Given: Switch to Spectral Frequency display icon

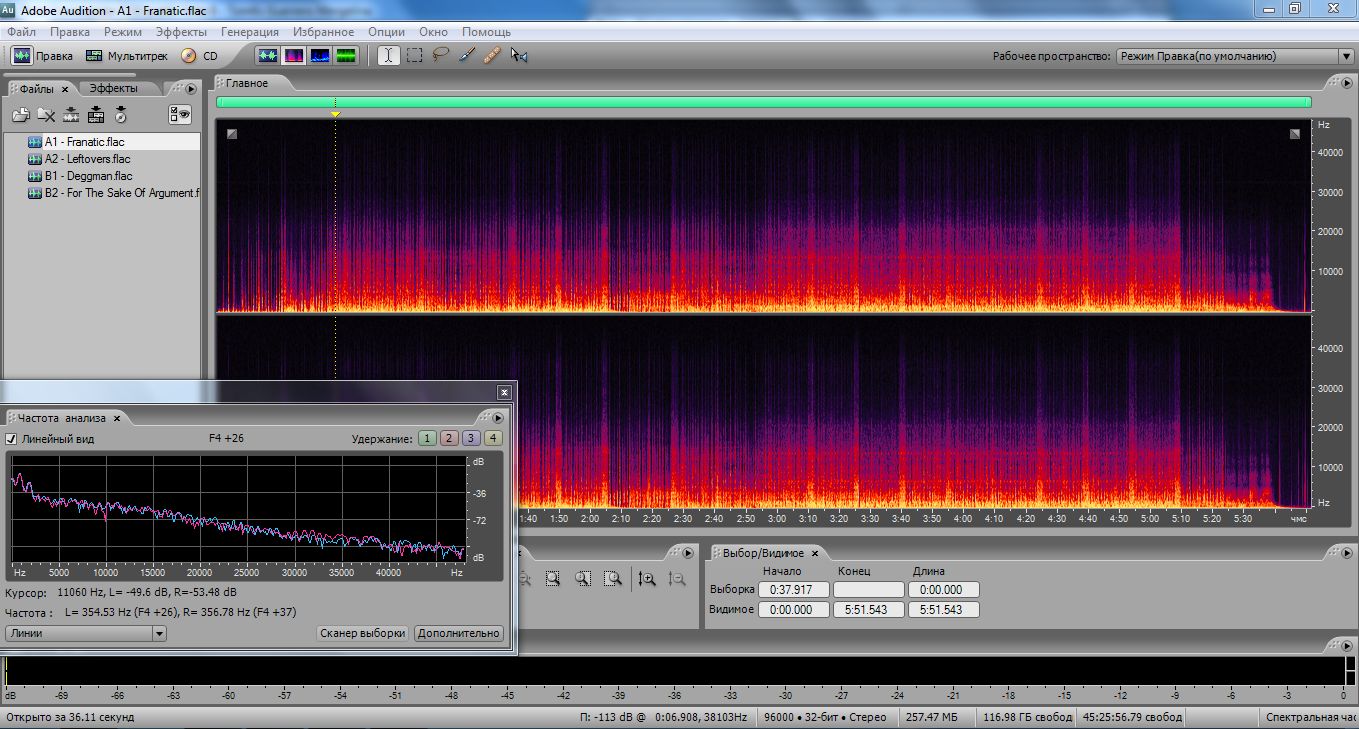Looking at the screenshot, I should point(294,56).
